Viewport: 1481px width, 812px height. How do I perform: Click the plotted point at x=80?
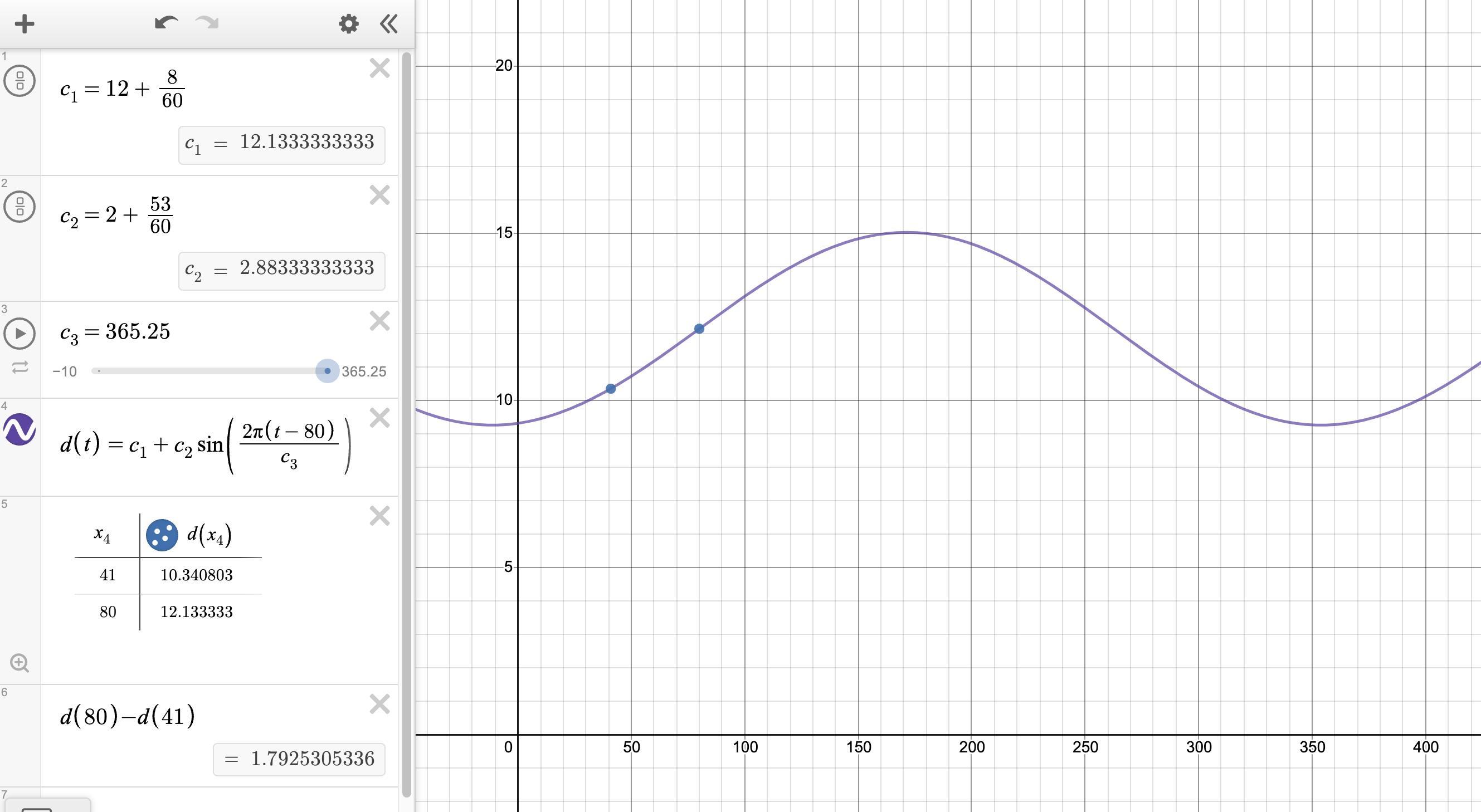pyautogui.click(x=699, y=329)
